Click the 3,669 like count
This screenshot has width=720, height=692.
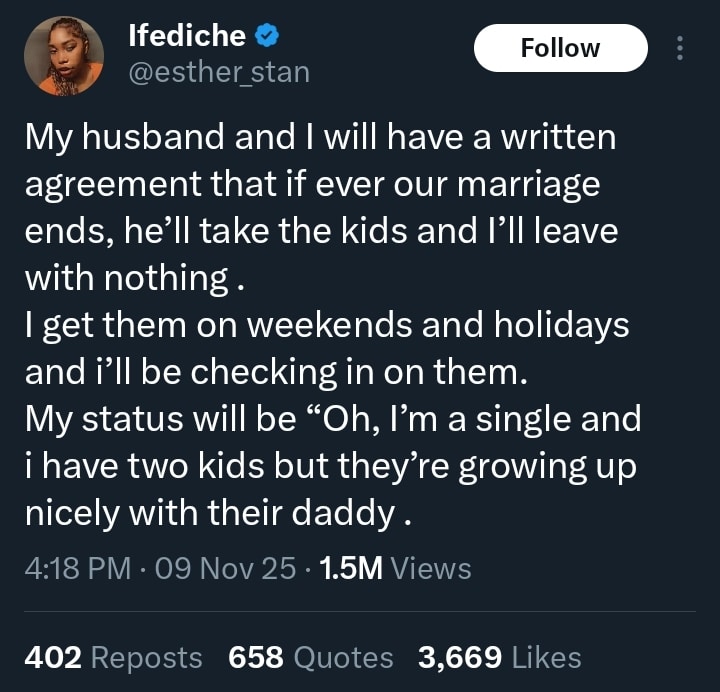point(460,657)
